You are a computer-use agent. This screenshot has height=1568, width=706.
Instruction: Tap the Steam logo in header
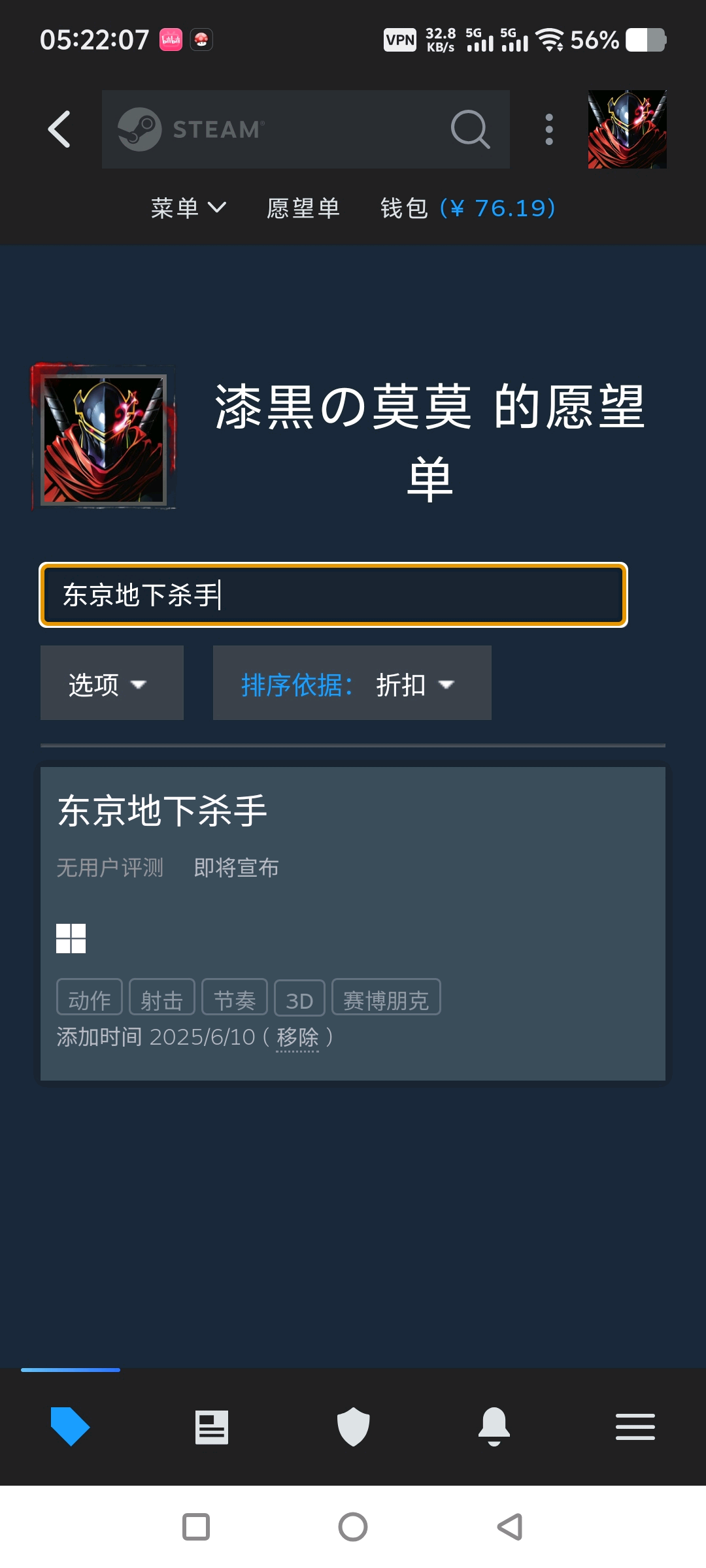pyautogui.click(x=192, y=129)
